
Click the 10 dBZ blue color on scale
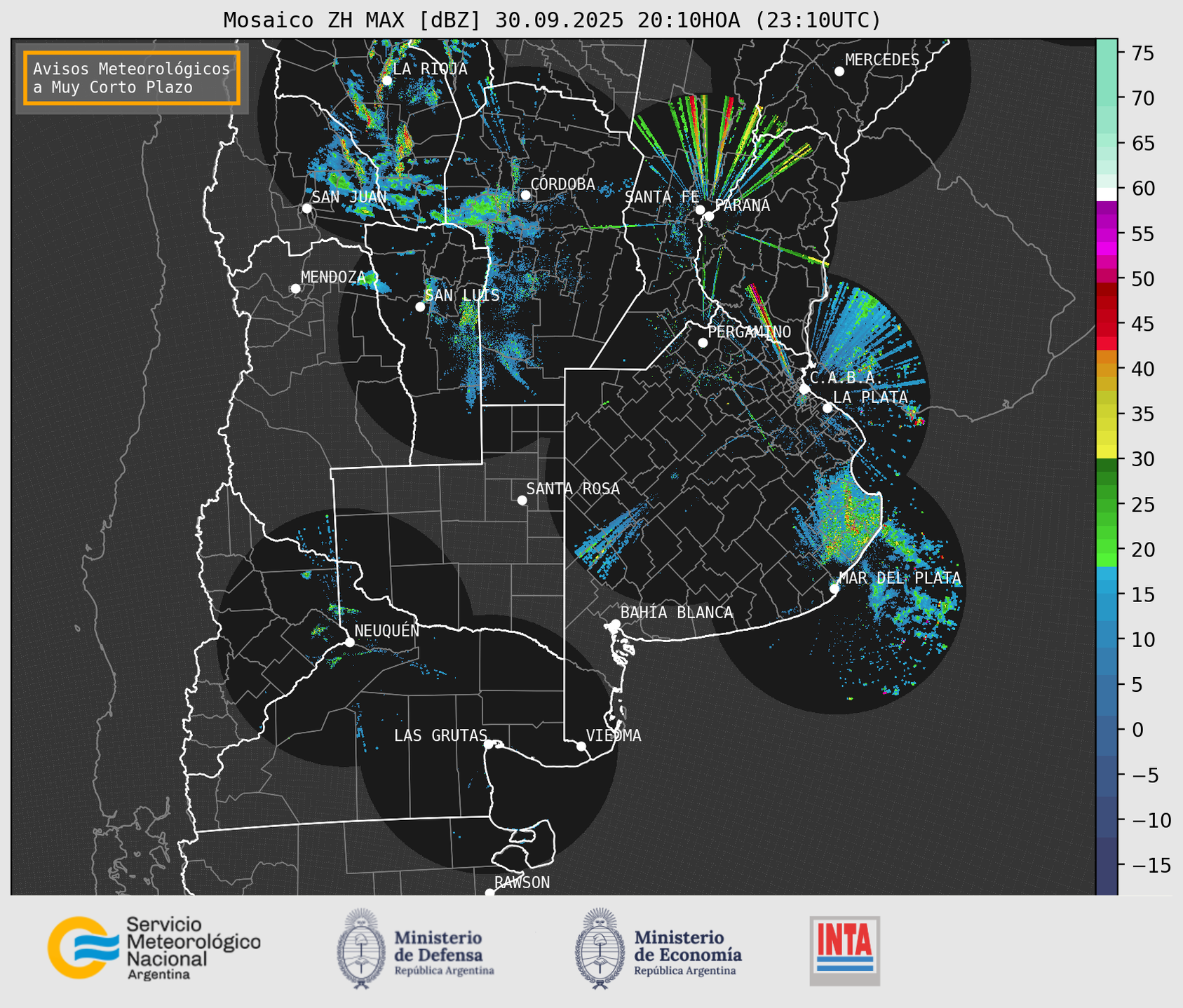point(1107,639)
